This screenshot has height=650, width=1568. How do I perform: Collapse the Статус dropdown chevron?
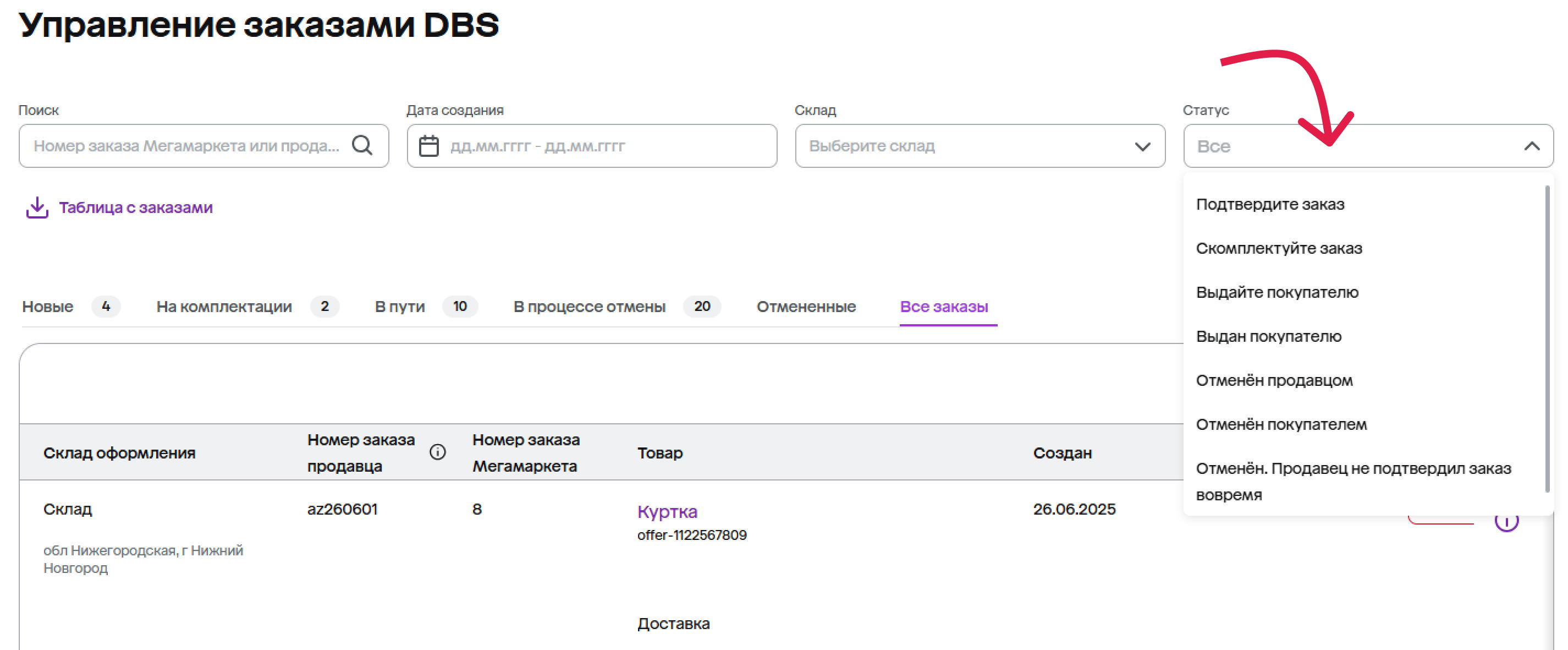click(x=1532, y=146)
